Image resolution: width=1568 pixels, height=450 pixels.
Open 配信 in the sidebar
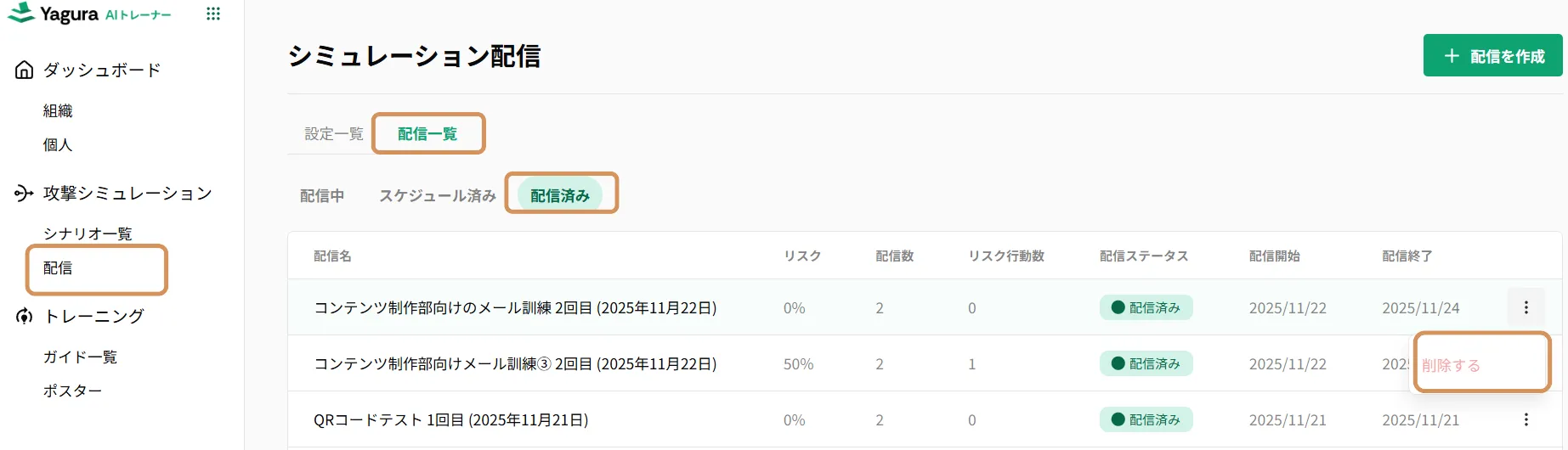[58, 268]
